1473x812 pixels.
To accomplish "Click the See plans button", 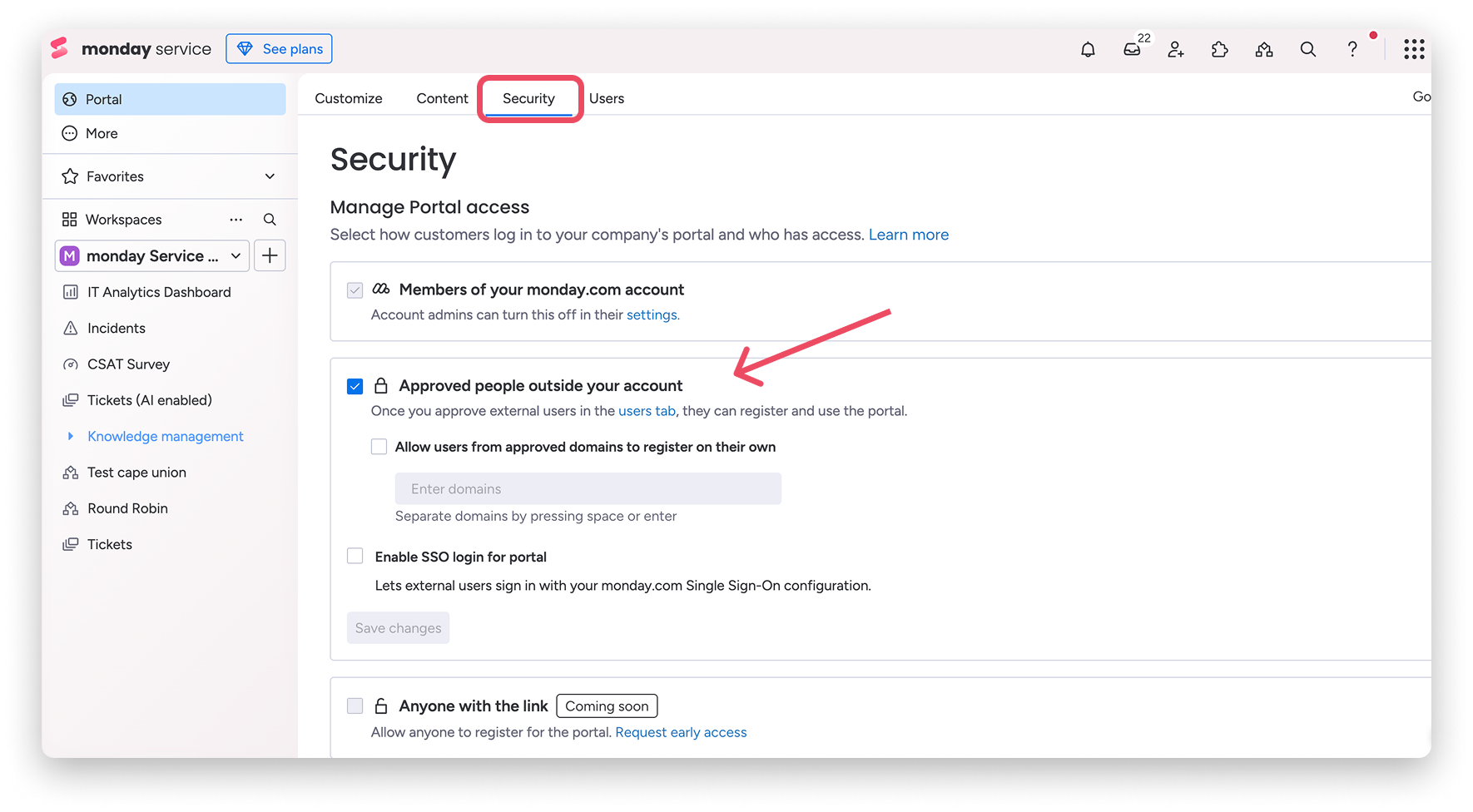I will [x=279, y=49].
